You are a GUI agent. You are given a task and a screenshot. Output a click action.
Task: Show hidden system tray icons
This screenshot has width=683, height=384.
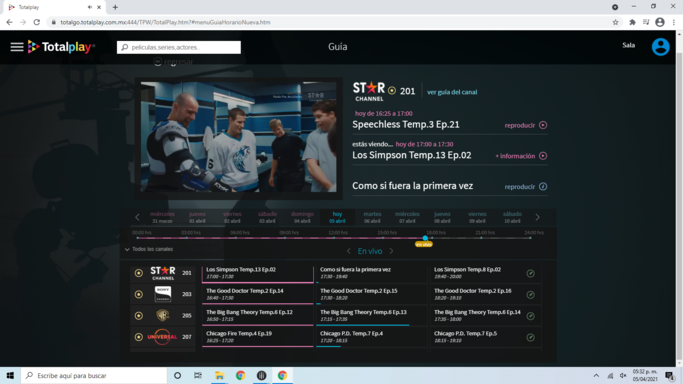596,375
